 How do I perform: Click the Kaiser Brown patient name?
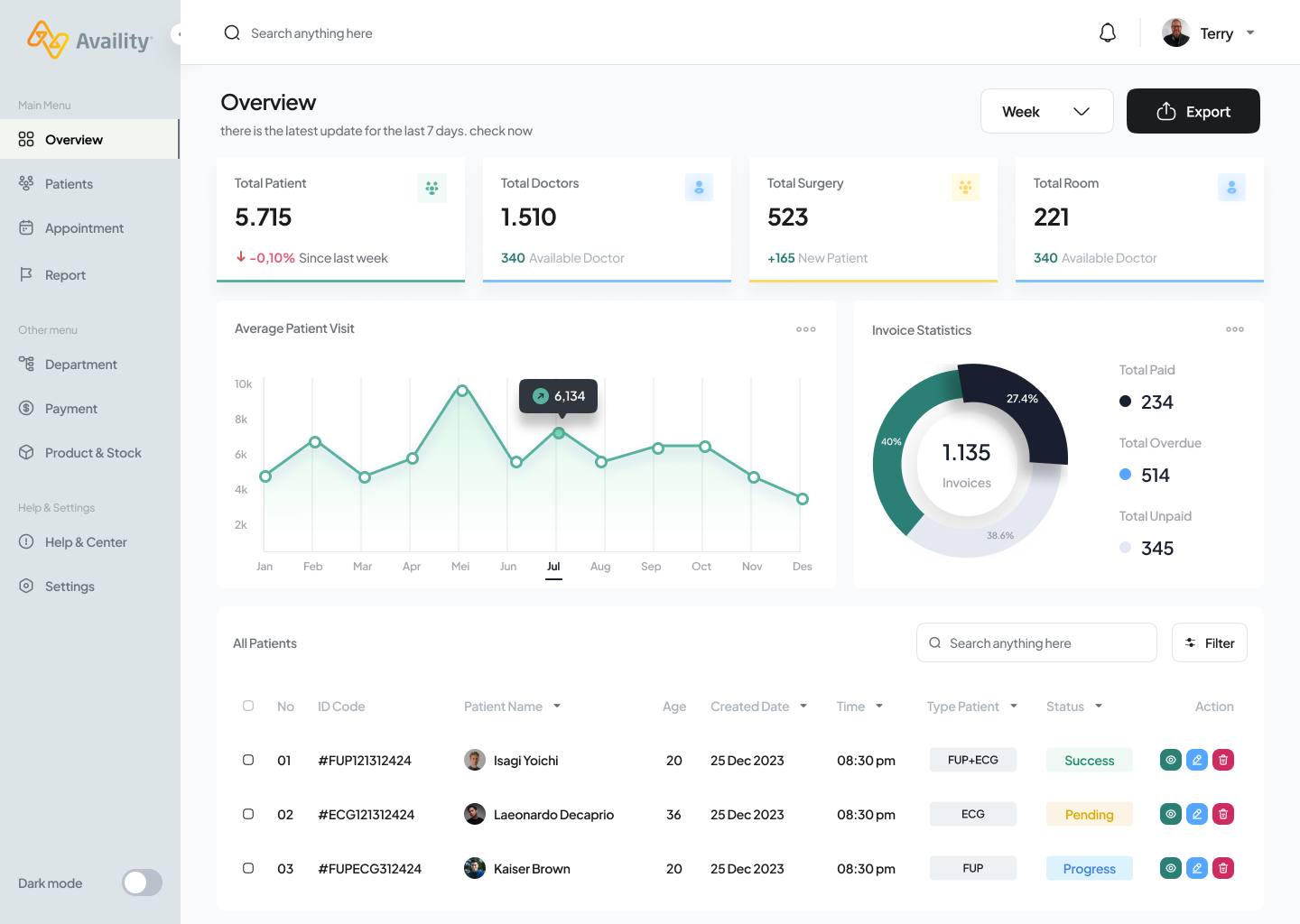[x=532, y=868]
